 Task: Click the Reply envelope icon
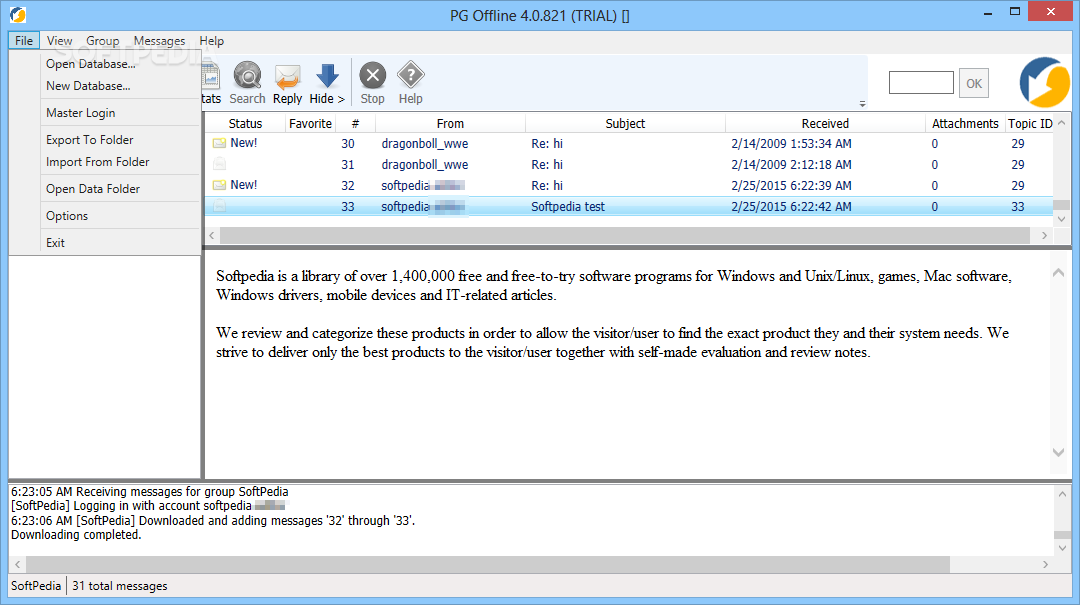pyautogui.click(x=287, y=76)
